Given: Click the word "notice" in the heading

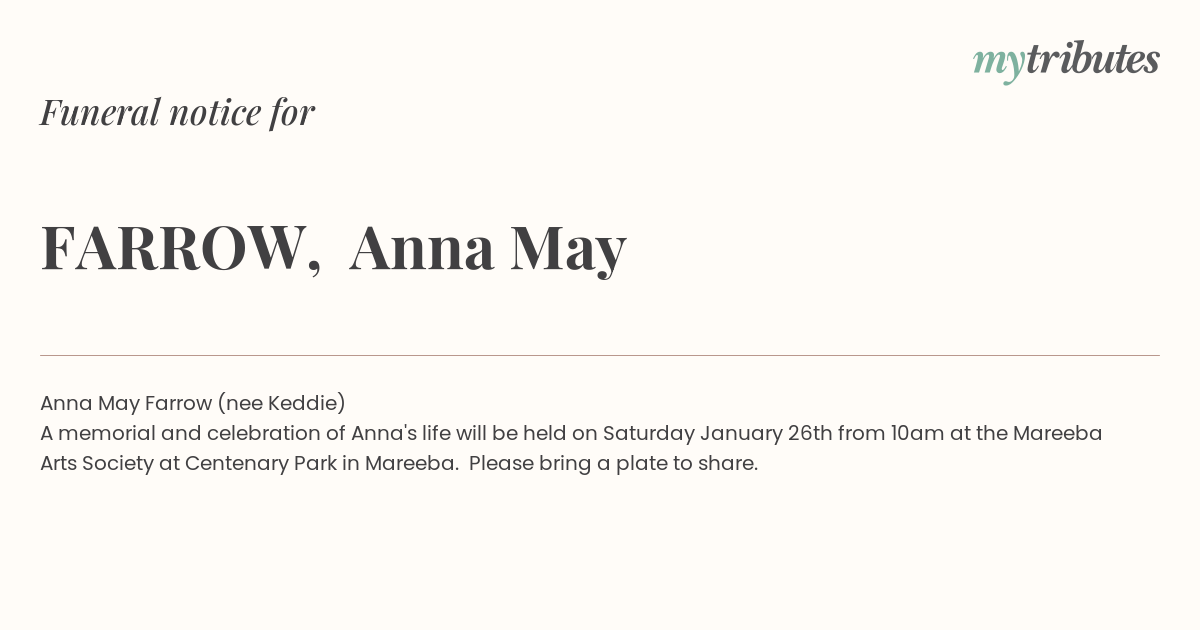Looking at the screenshot, I should pyautogui.click(x=215, y=113).
